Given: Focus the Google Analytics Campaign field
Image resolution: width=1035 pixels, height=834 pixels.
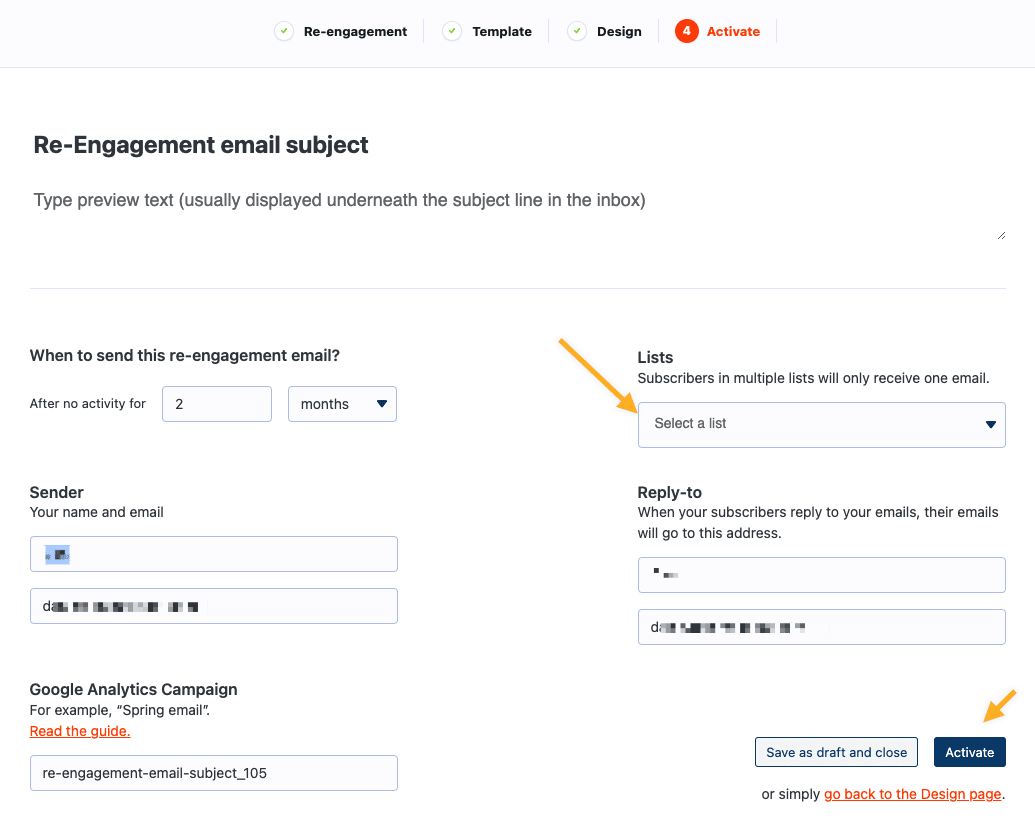Looking at the screenshot, I should pos(213,773).
